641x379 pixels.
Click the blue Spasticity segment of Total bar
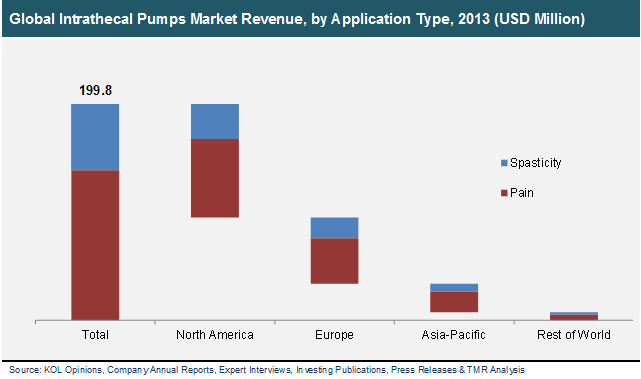(x=95, y=137)
